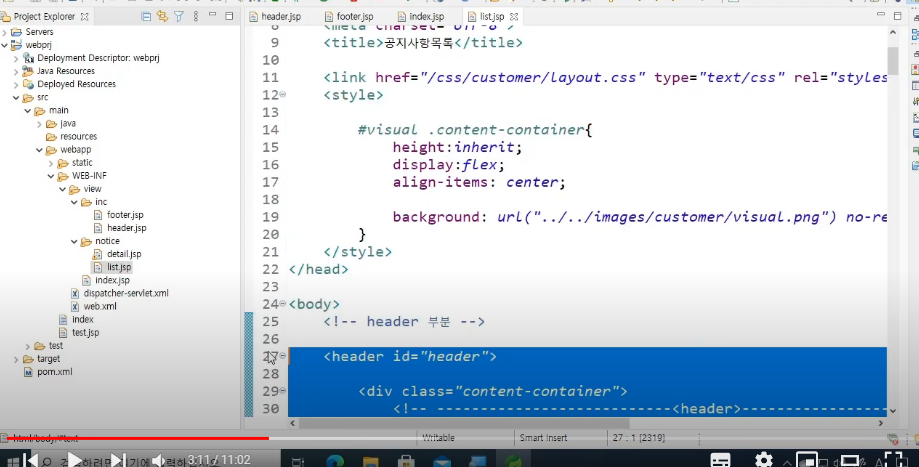Viewport: 919px width, 467px height.
Task: Maximize the editor area
Action: [897, 16]
